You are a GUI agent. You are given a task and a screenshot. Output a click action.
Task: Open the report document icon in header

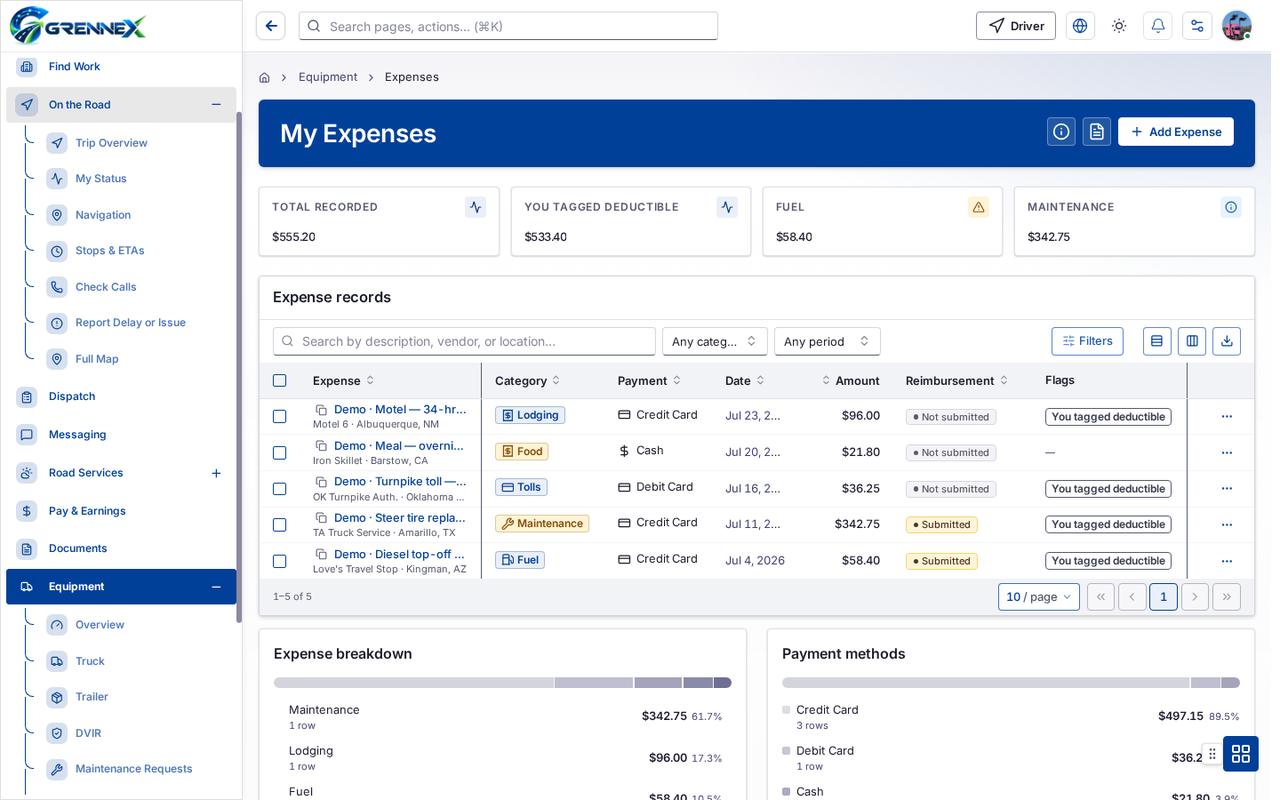pyautogui.click(x=1097, y=132)
